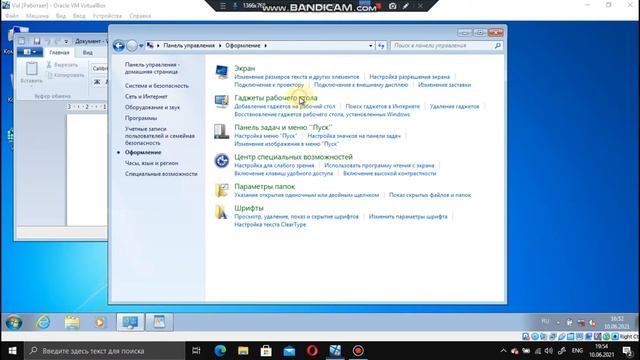Select the Главная tab in WordPad
The height and width of the screenshot is (360, 640).
[x=59, y=53]
